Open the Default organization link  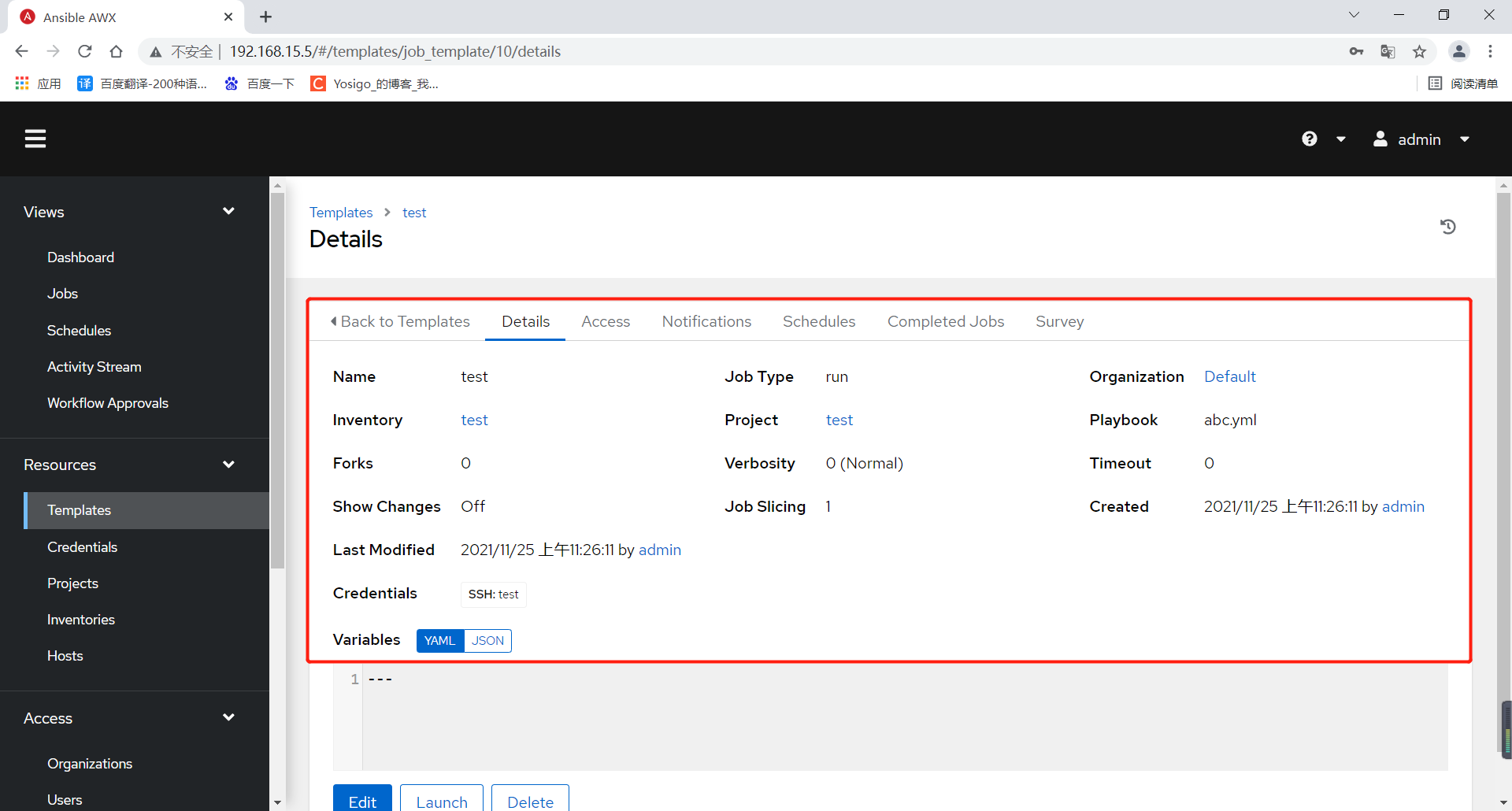(x=1229, y=377)
